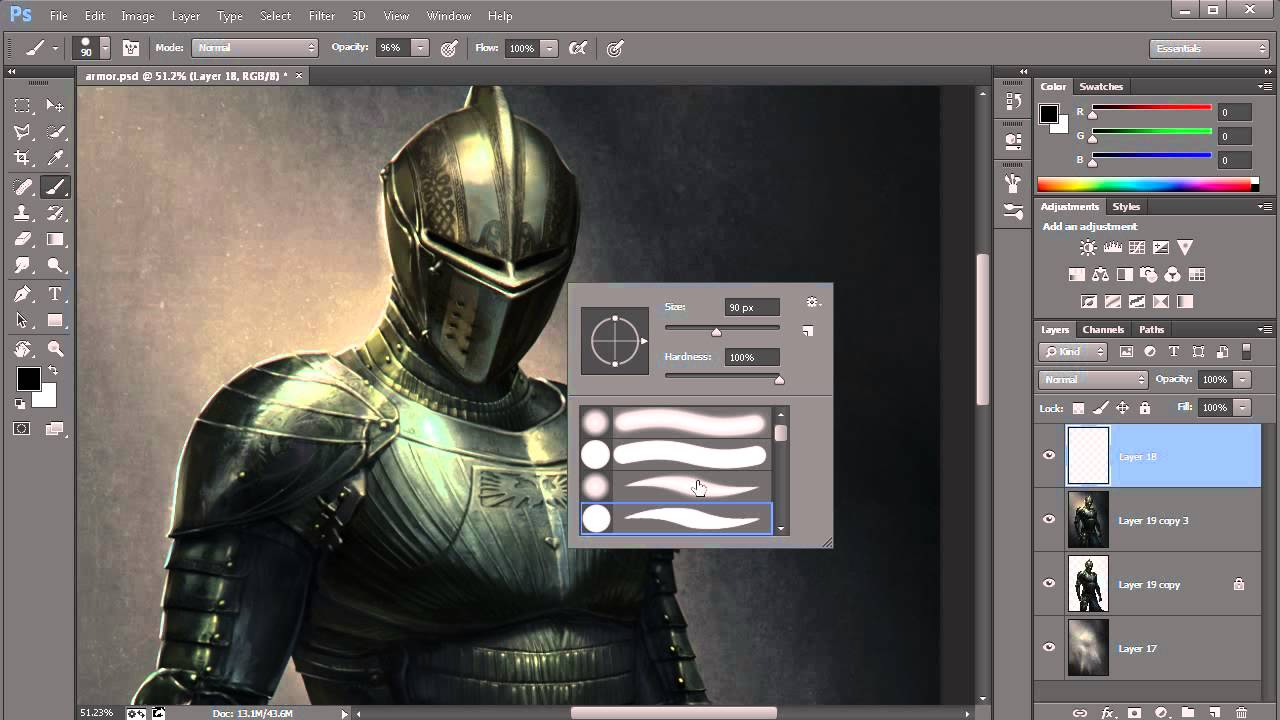Viewport: 1280px width, 720px height.
Task: Open layer Fill dropdown arrow
Action: coord(1242,408)
